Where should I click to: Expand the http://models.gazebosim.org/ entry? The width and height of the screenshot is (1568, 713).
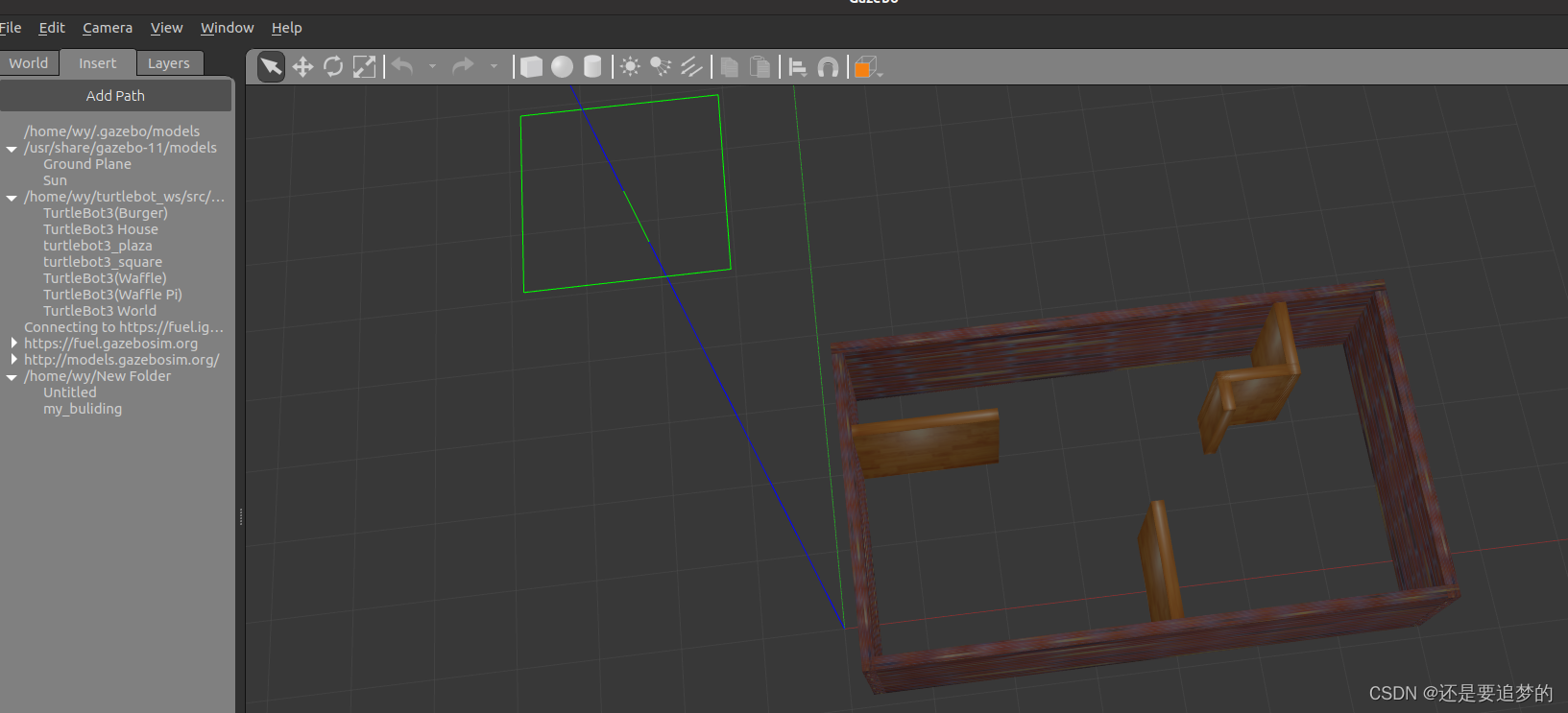(13, 359)
